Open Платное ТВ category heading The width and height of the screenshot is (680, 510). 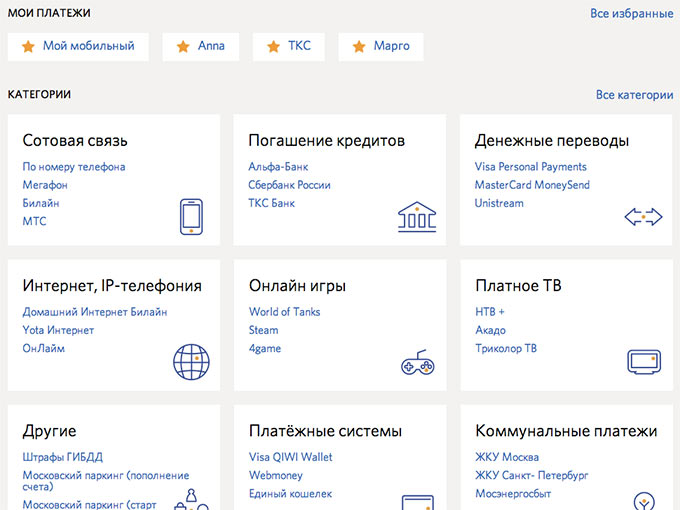pyautogui.click(x=518, y=286)
